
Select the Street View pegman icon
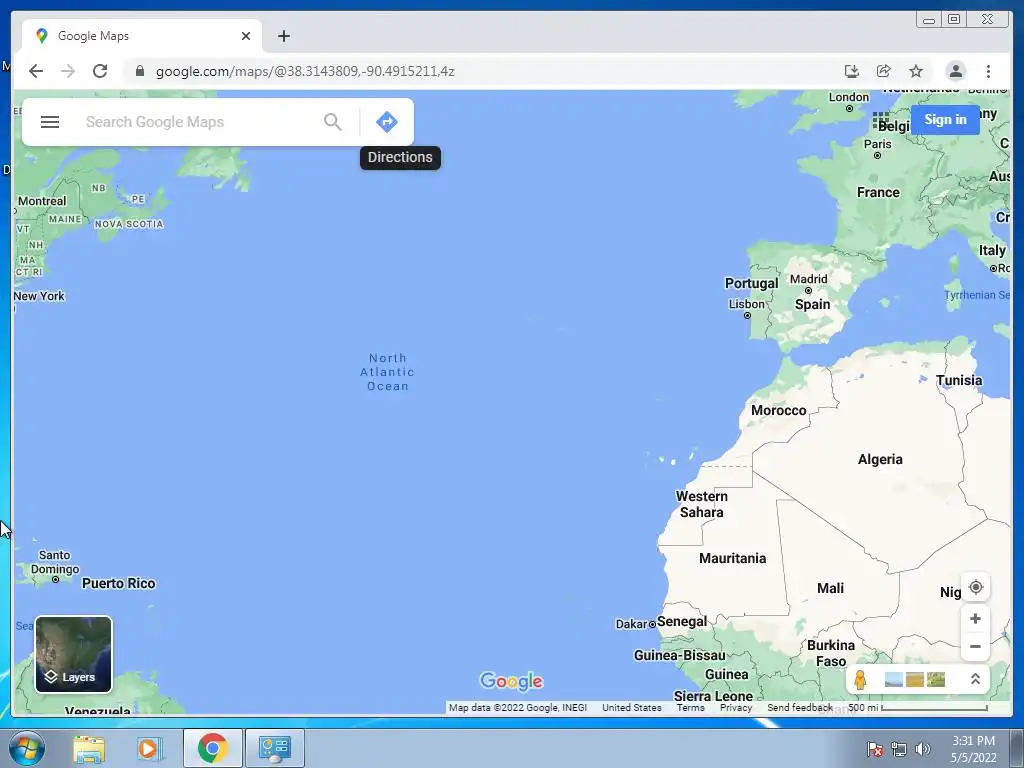pos(860,680)
